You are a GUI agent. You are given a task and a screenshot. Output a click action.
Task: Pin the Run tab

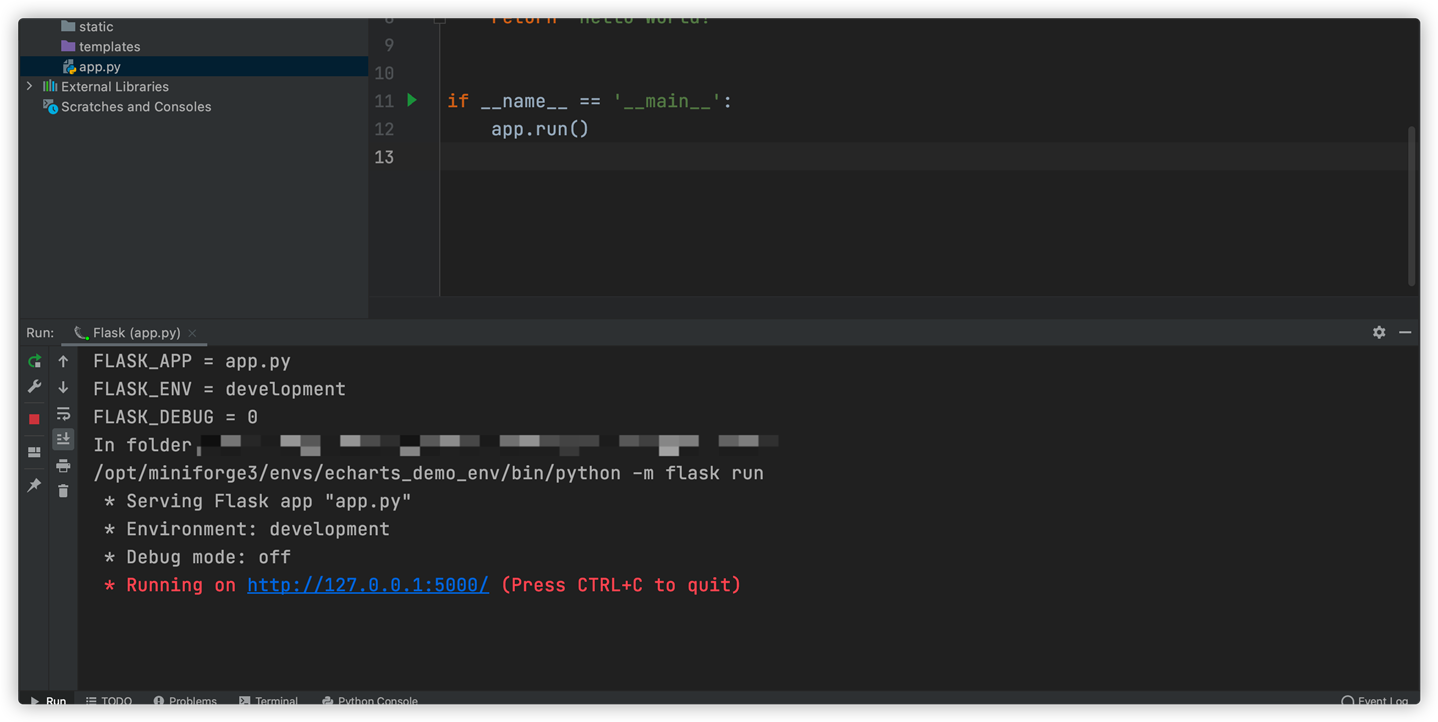34,485
